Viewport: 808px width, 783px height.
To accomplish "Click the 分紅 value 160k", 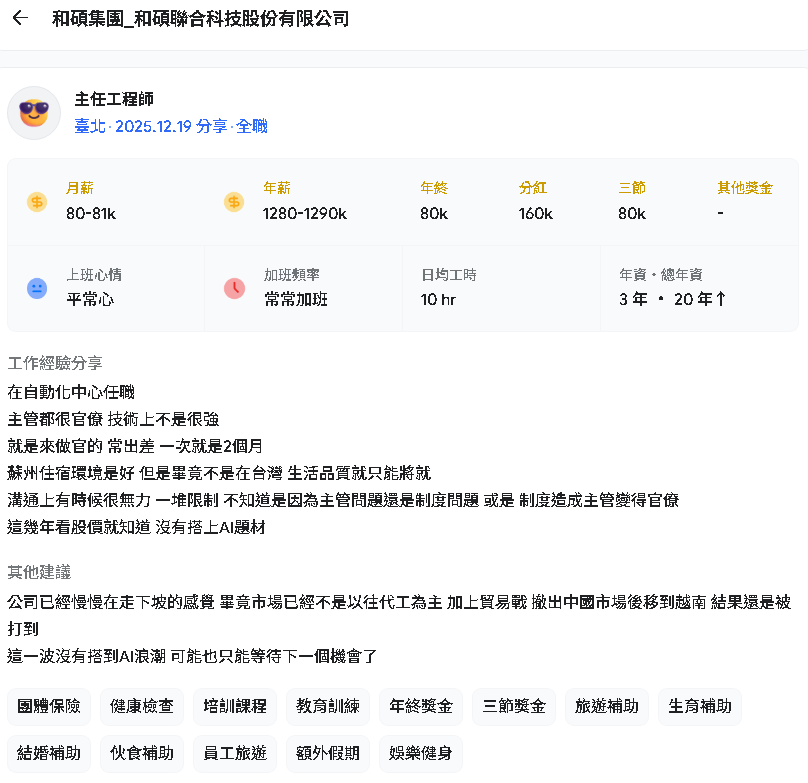I will (535, 213).
